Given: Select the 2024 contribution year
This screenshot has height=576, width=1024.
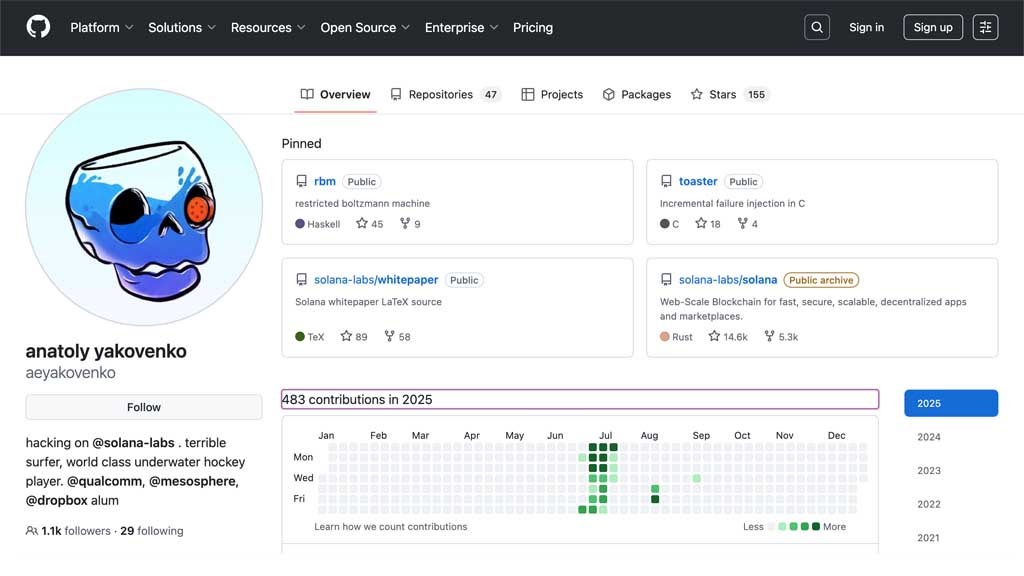Looking at the screenshot, I should [x=929, y=437].
